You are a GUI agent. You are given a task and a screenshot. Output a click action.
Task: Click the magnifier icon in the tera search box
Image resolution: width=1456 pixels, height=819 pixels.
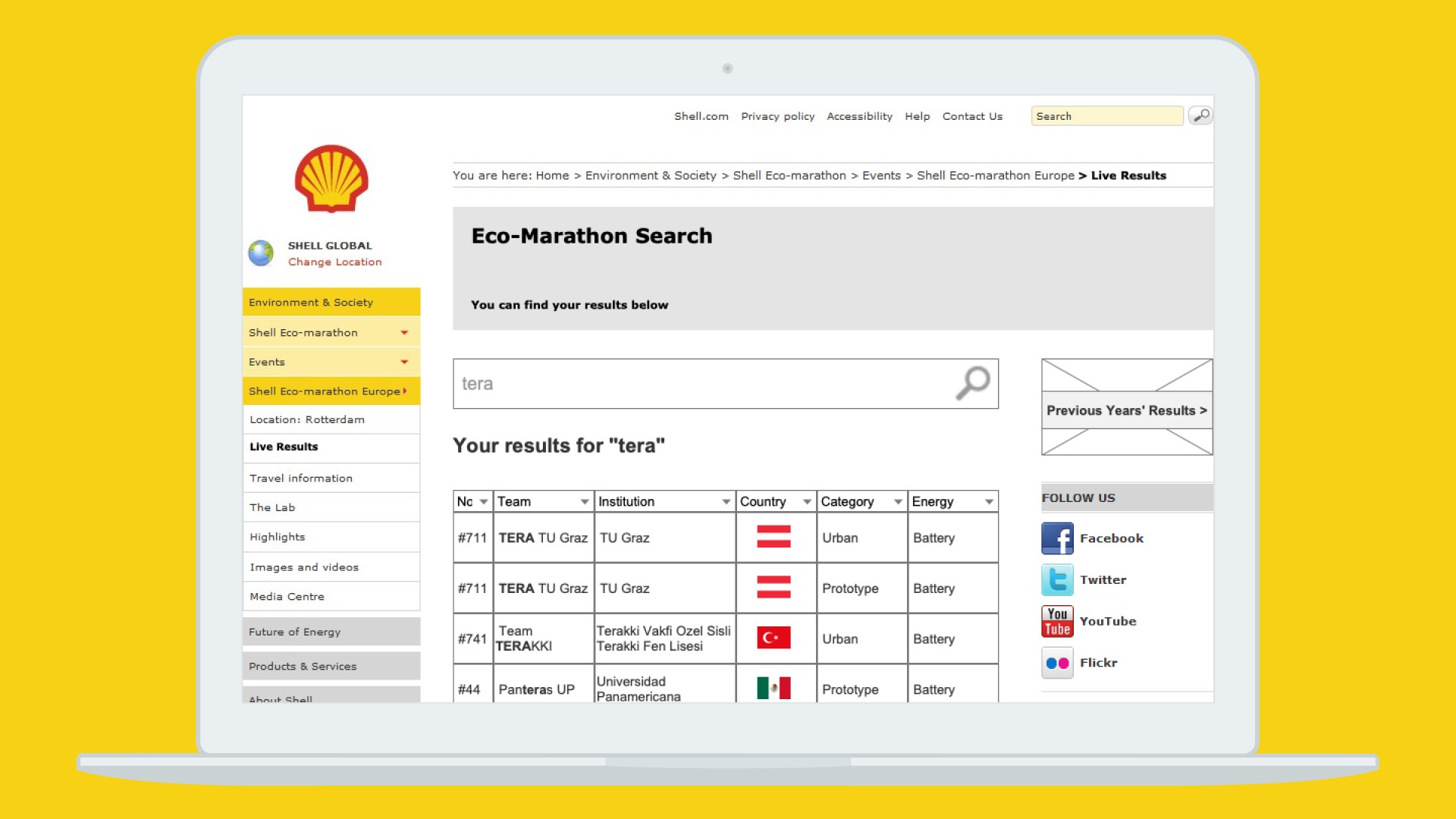tap(972, 383)
